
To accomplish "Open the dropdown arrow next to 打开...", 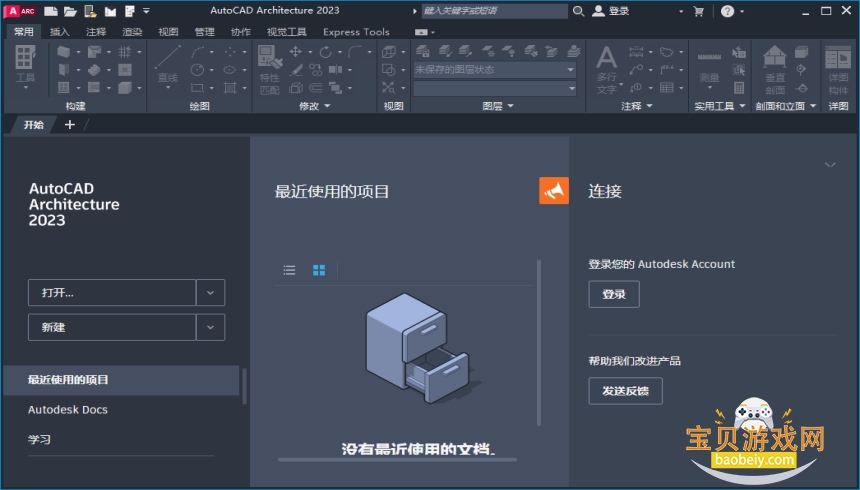I will click(x=210, y=292).
